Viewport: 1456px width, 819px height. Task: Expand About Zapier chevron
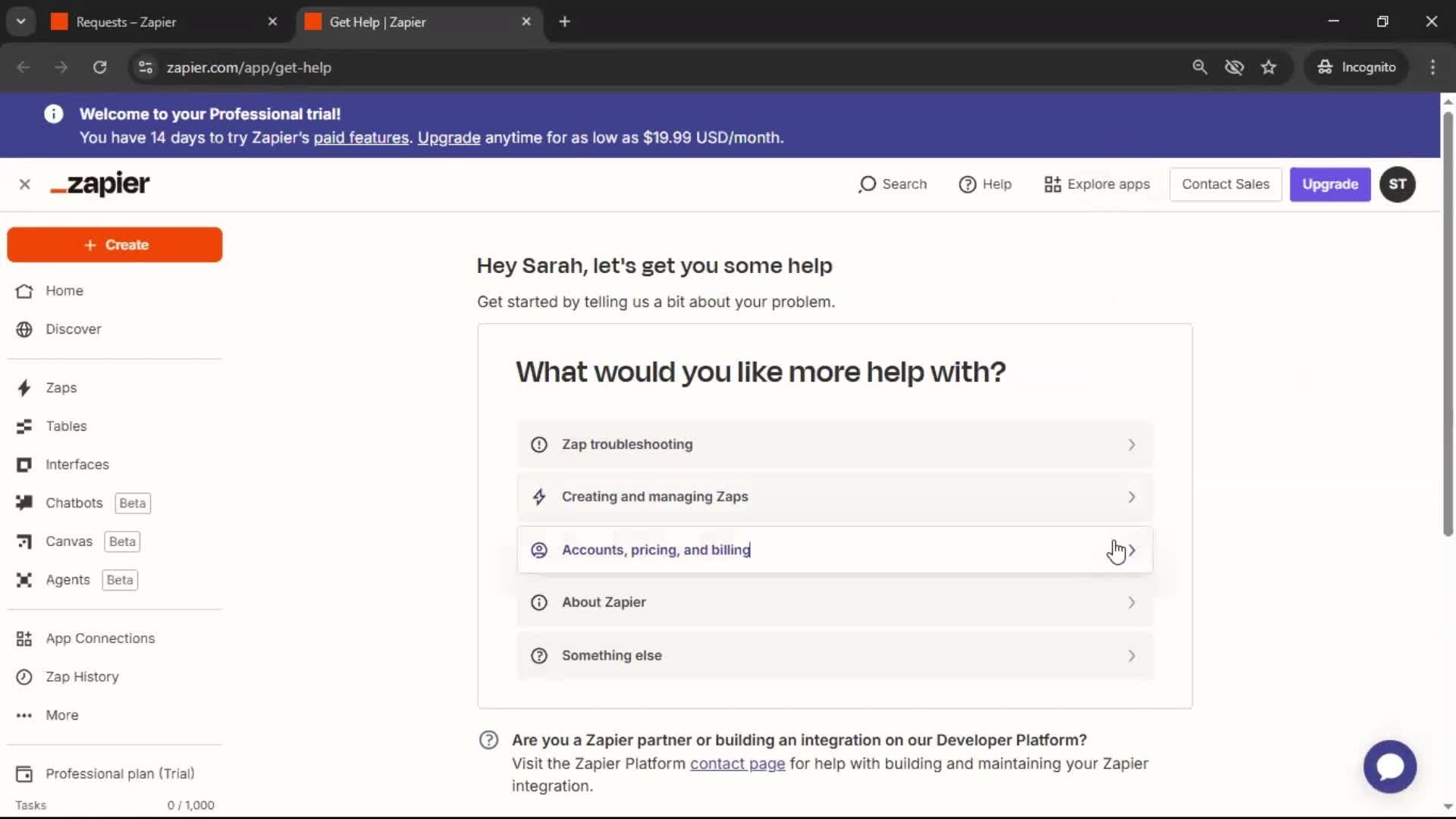click(1131, 603)
